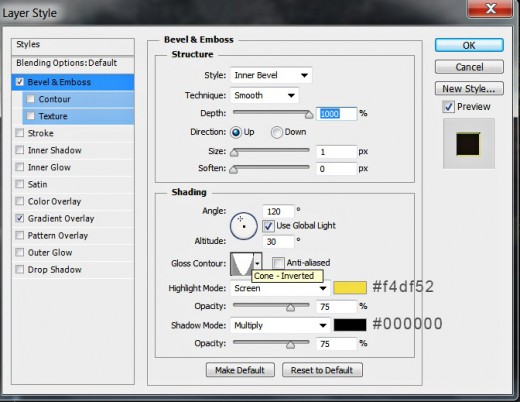This screenshot has width=520, height=402.
Task: Select the Down direction radio button
Action: pyautogui.click(x=277, y=132)
